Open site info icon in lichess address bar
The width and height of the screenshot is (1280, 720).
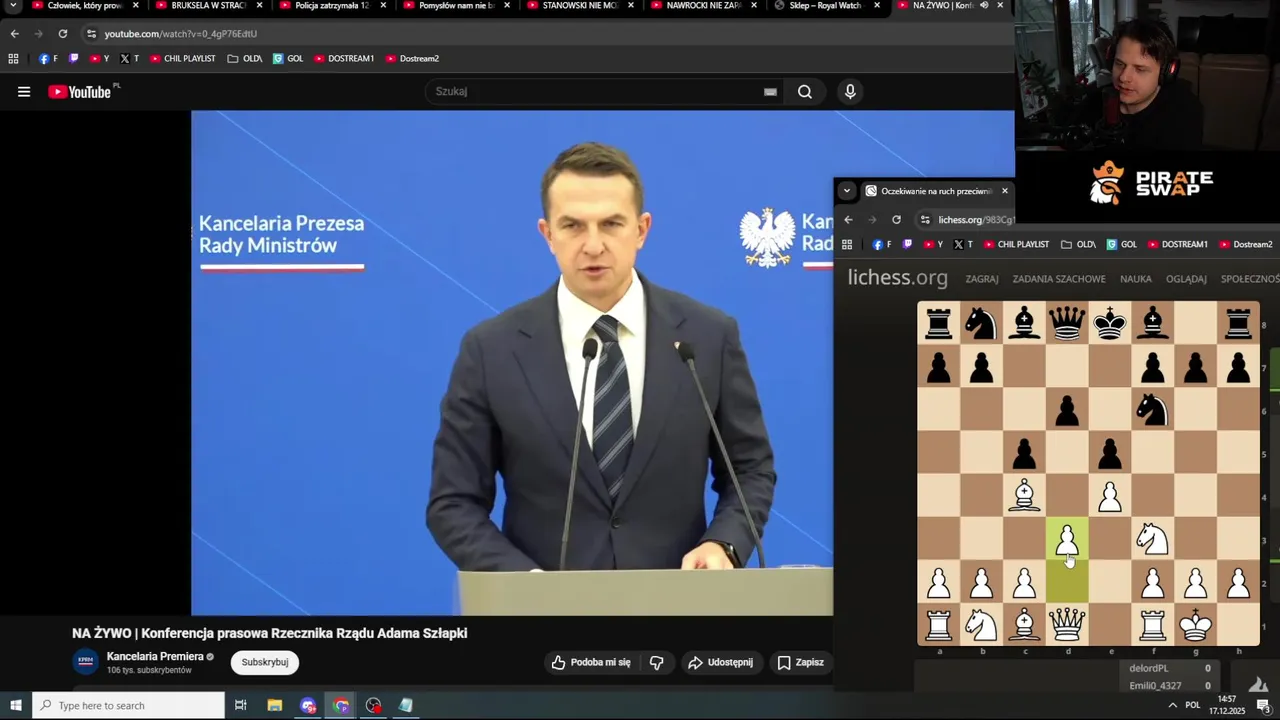pyautogui.click(x=926, y=220)
